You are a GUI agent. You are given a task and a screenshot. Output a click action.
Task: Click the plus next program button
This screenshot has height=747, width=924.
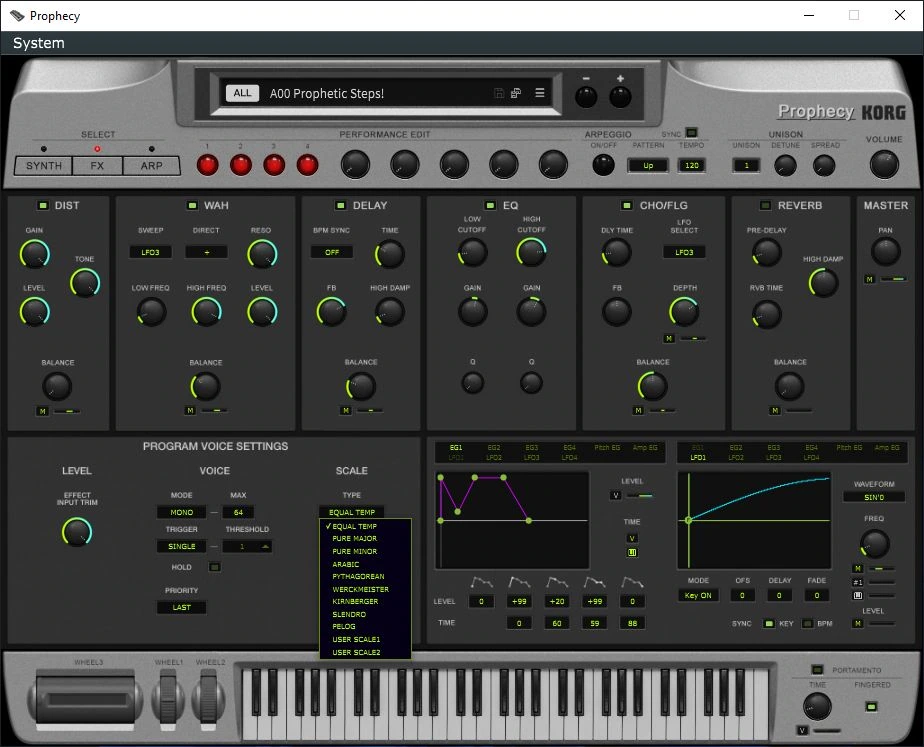620,97
